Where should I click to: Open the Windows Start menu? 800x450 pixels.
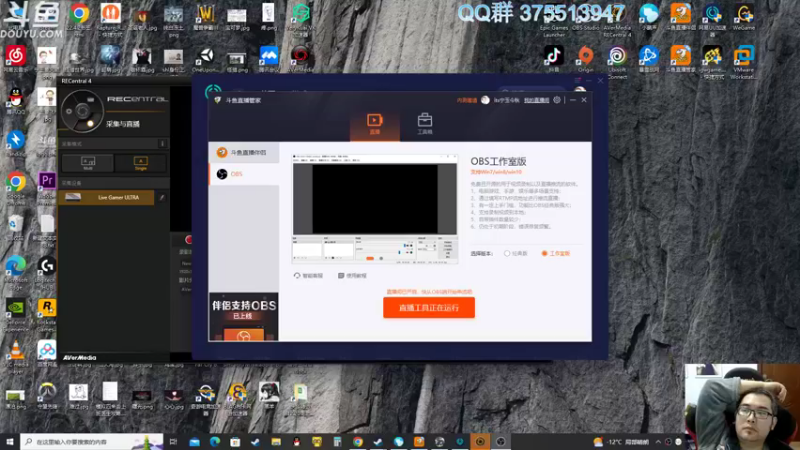pyautogui.click(x=10, y=442)
